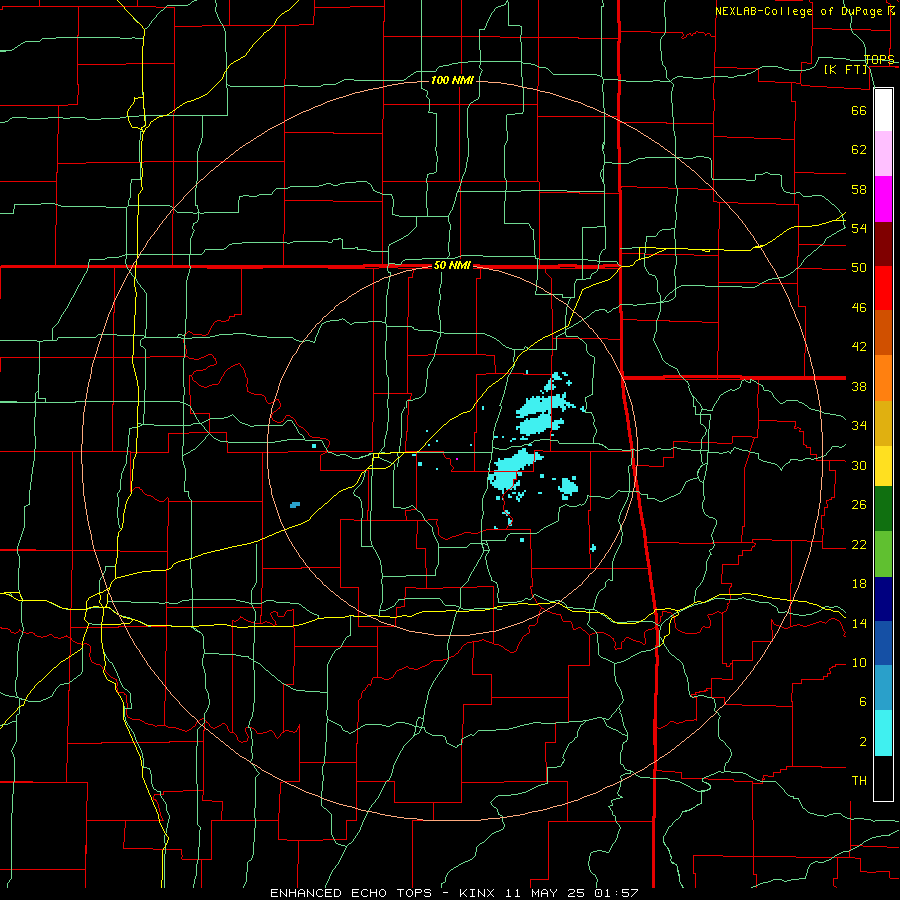Click the "50" legend value
Viewport: 900px width, 900px height.
859,268
